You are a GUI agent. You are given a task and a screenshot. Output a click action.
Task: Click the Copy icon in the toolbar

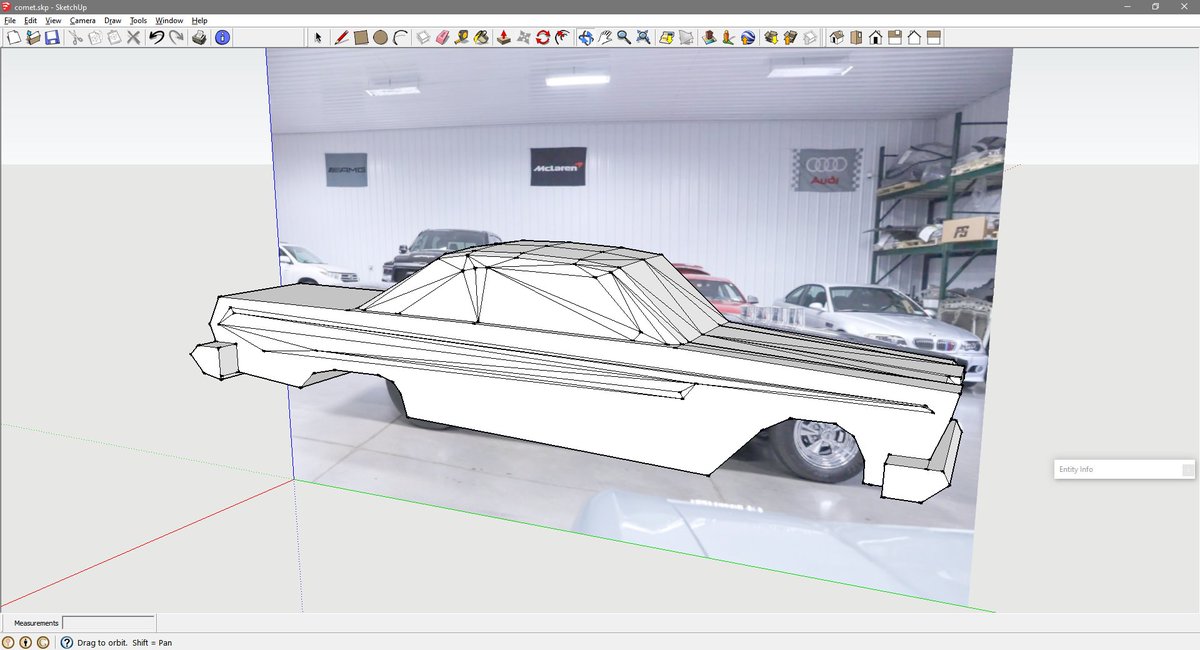point(95,38)
